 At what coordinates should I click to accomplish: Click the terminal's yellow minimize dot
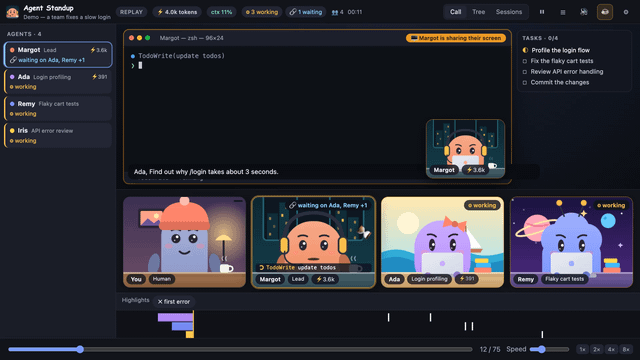click(x=140, y=38)
